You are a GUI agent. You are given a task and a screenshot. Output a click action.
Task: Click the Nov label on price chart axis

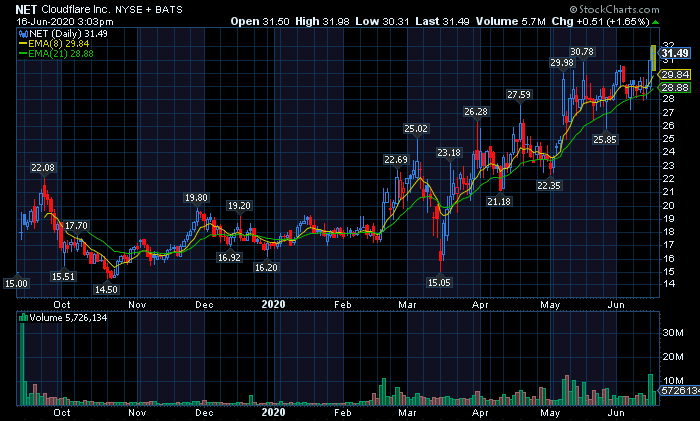pyautogui.click(x=137, y=305)
